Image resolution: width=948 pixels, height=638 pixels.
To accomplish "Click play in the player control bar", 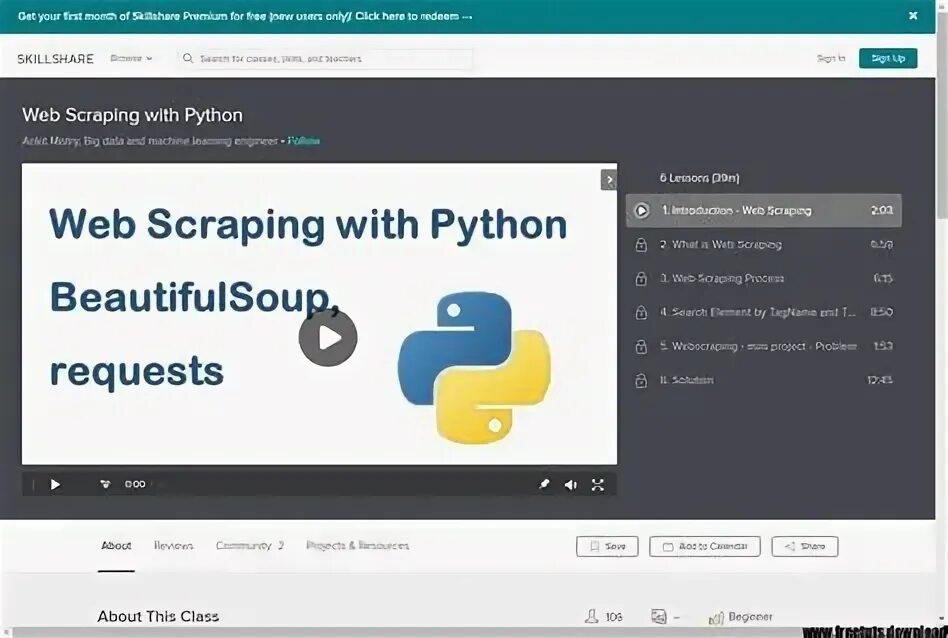I will point(55,484).
